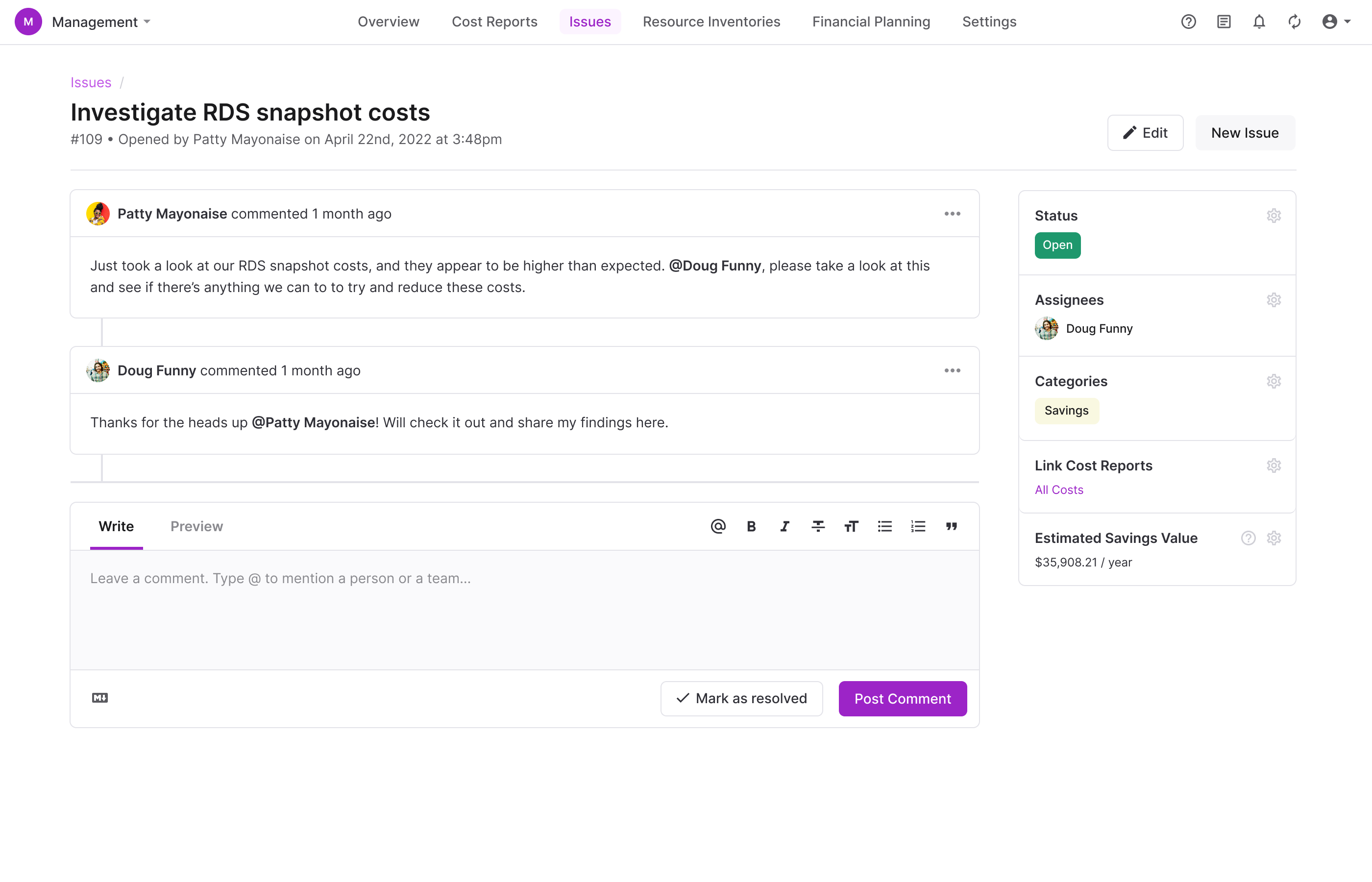Insert a bulleted list
The height and width of the screenshot is (882, 1372).
point(885,526)
